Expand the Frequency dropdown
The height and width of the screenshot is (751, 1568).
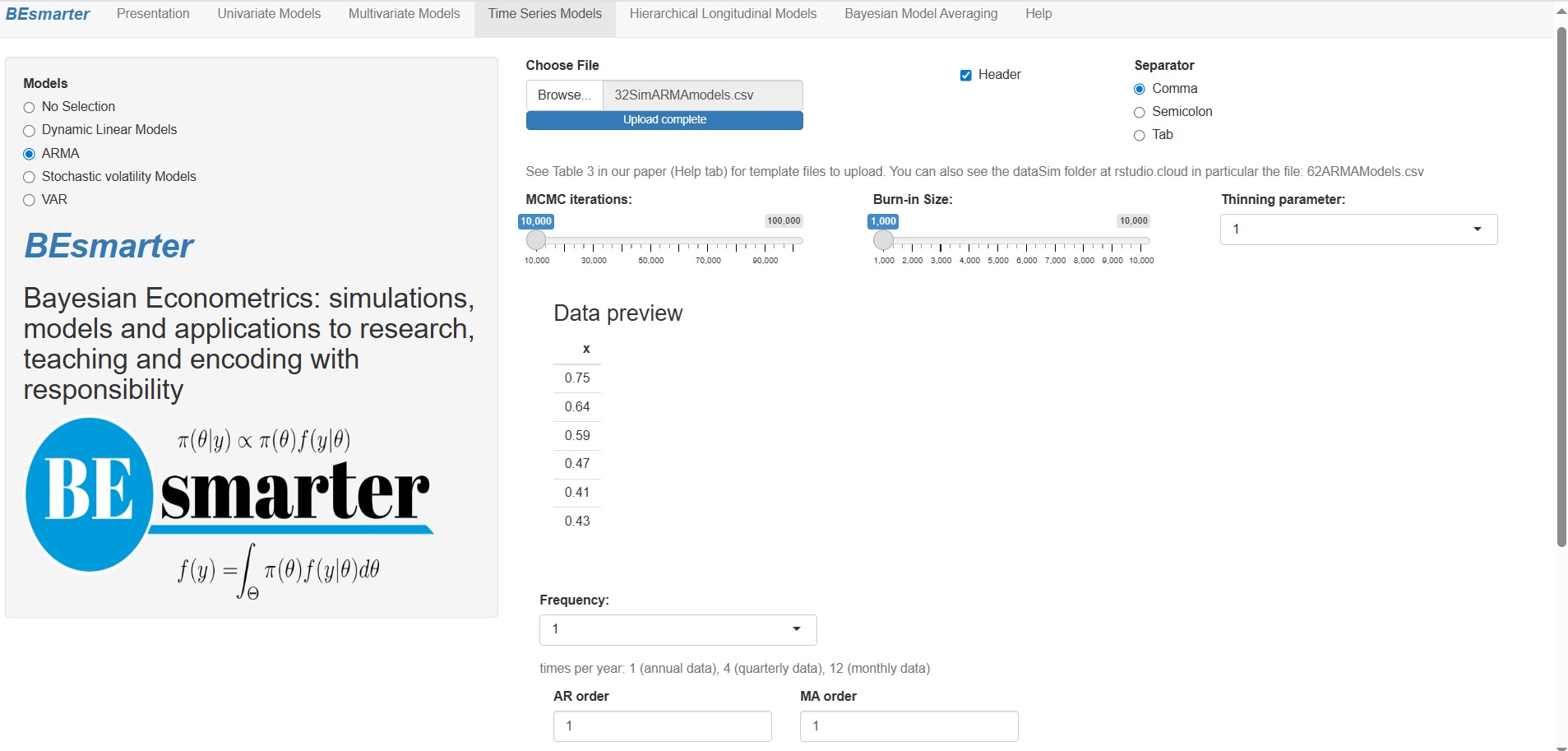pyautogui.click(x=678, y=629)
